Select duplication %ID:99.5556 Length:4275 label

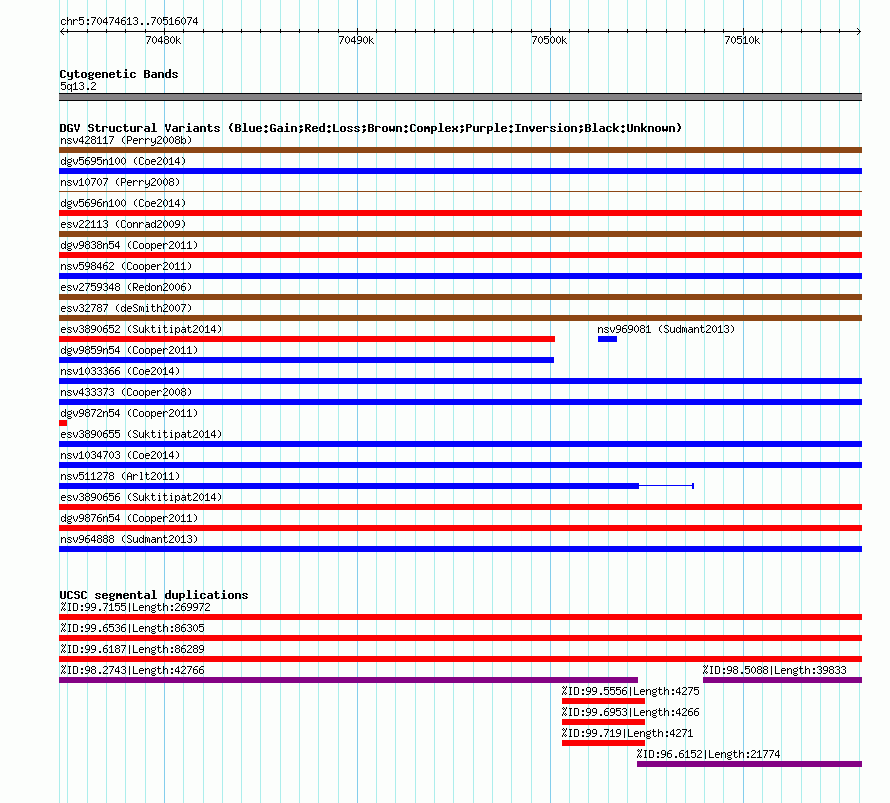click(631, 691)
